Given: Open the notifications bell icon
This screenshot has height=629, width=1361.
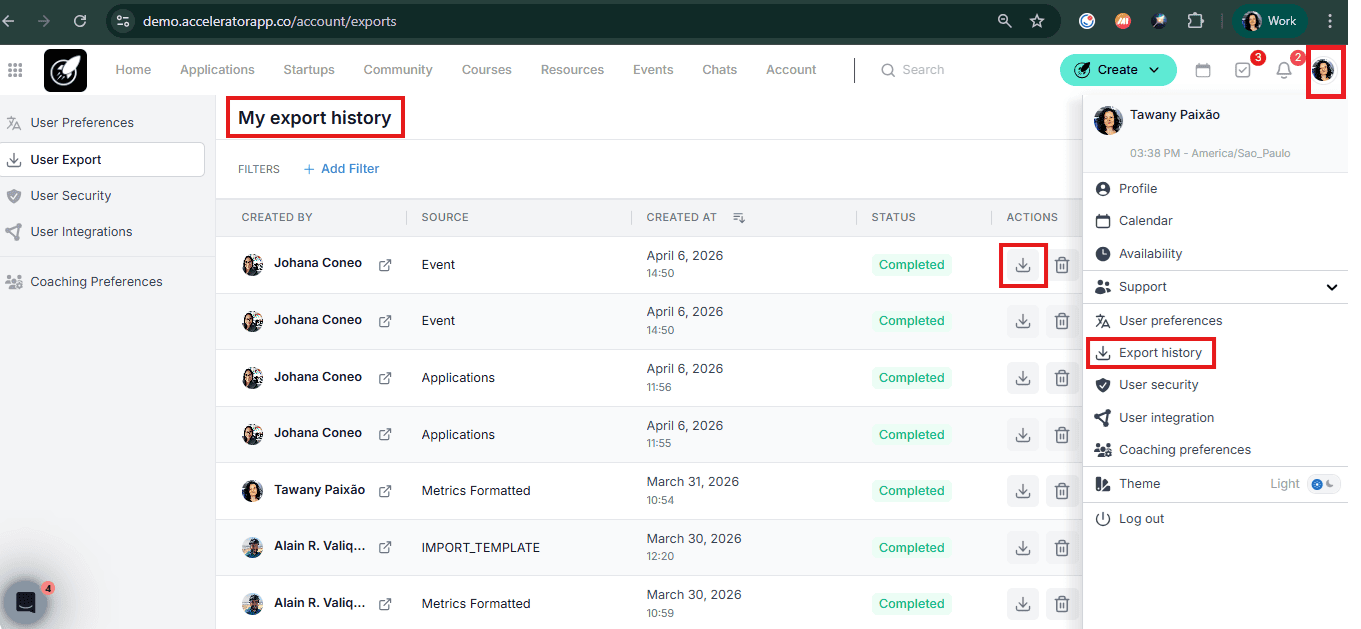Looking at the screenshot, I should point(1284,70).
